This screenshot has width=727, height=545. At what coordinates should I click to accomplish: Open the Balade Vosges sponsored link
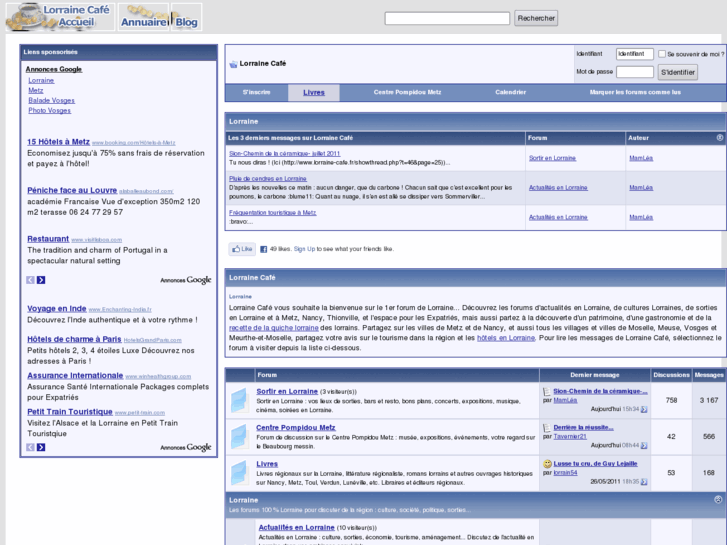[51, 100]
